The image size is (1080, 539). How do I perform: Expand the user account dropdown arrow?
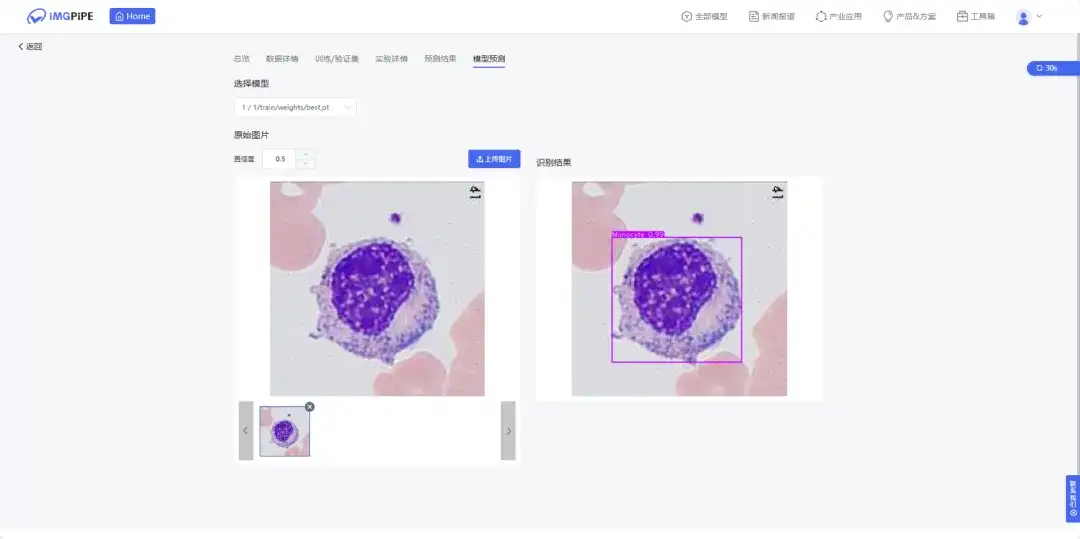pyautogui.click(x=1040, y=16)
